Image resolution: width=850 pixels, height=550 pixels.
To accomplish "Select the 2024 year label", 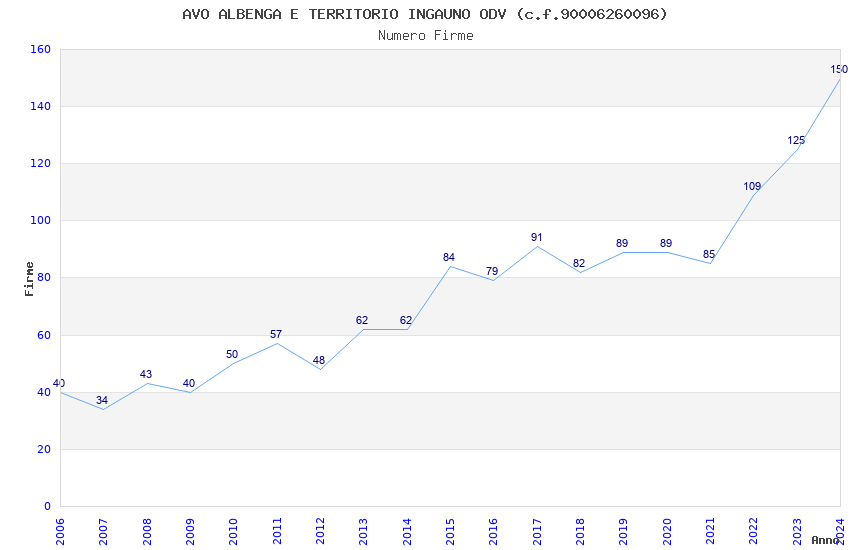I will (840, 532).
